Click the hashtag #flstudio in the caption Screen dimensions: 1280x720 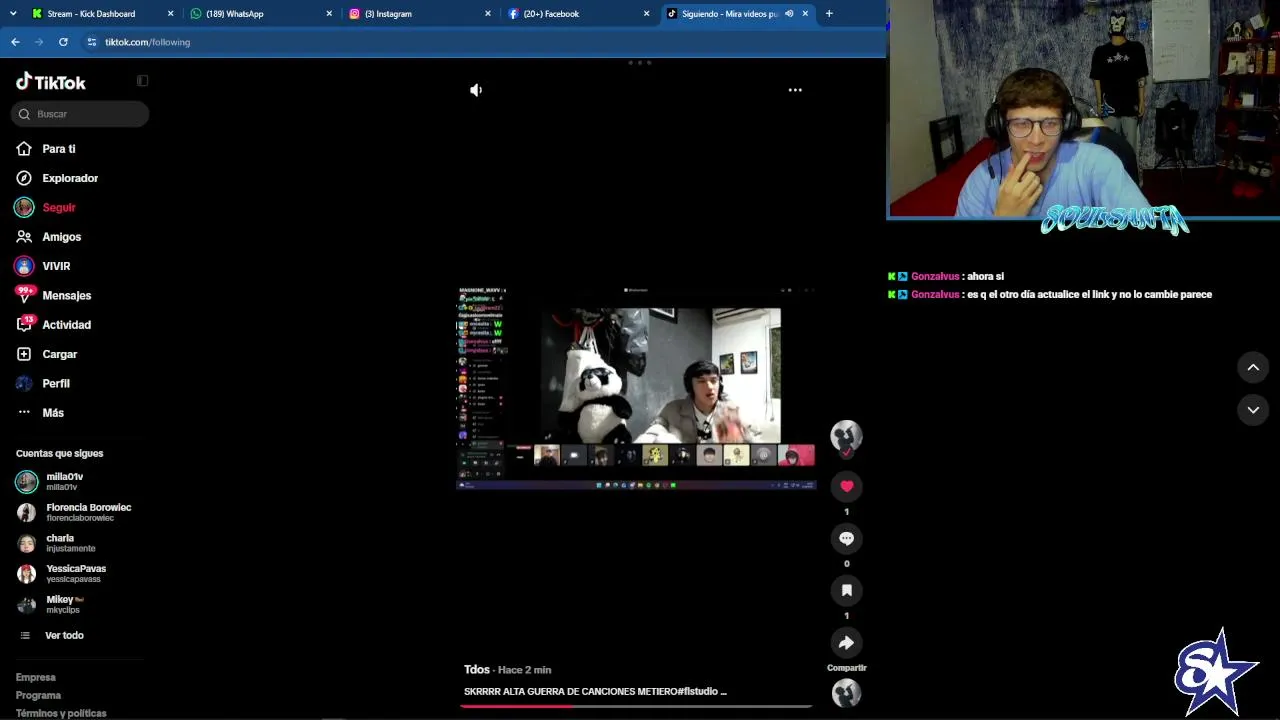[697, 691]
